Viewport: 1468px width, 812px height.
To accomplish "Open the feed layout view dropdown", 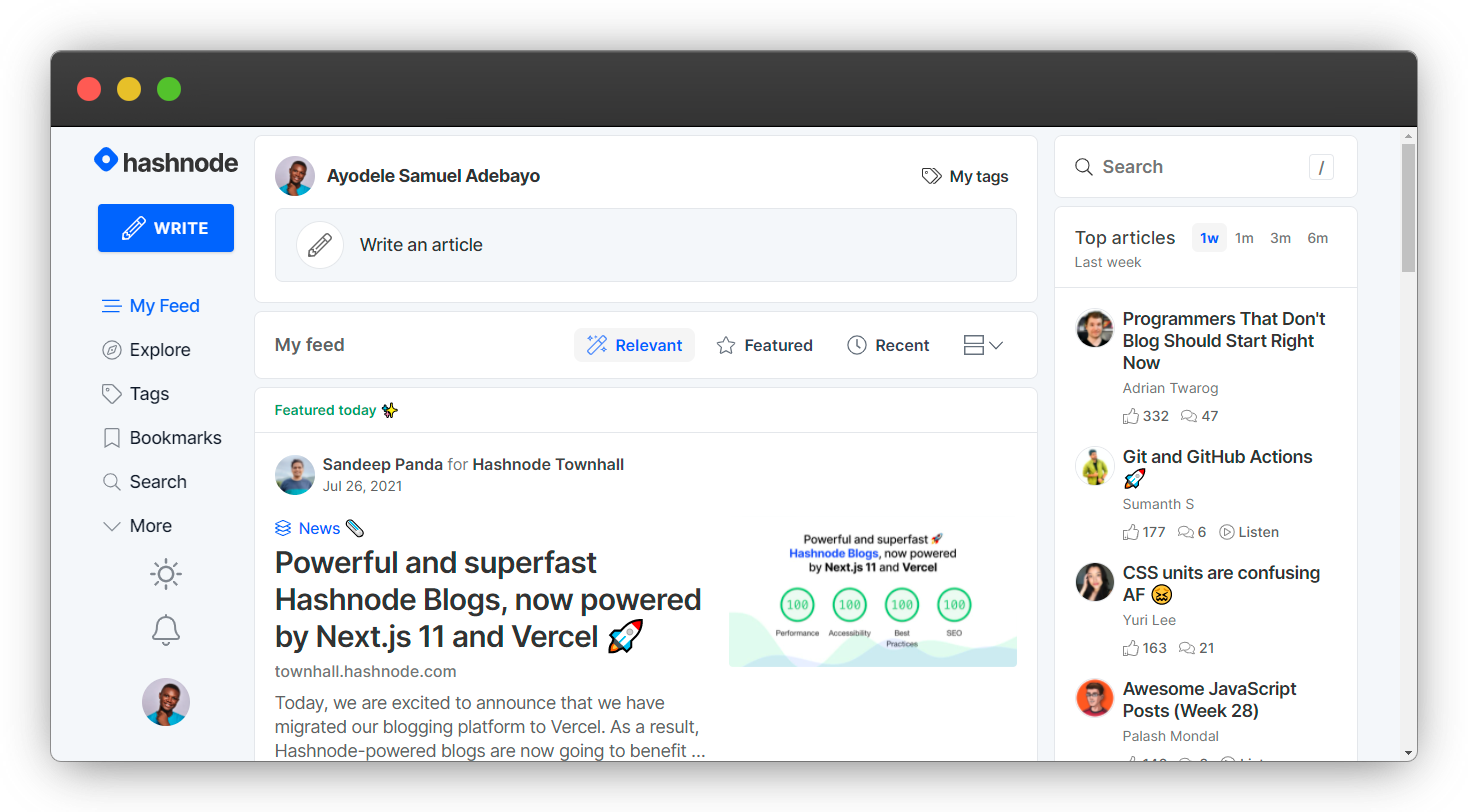I will (x=983, y=345).
